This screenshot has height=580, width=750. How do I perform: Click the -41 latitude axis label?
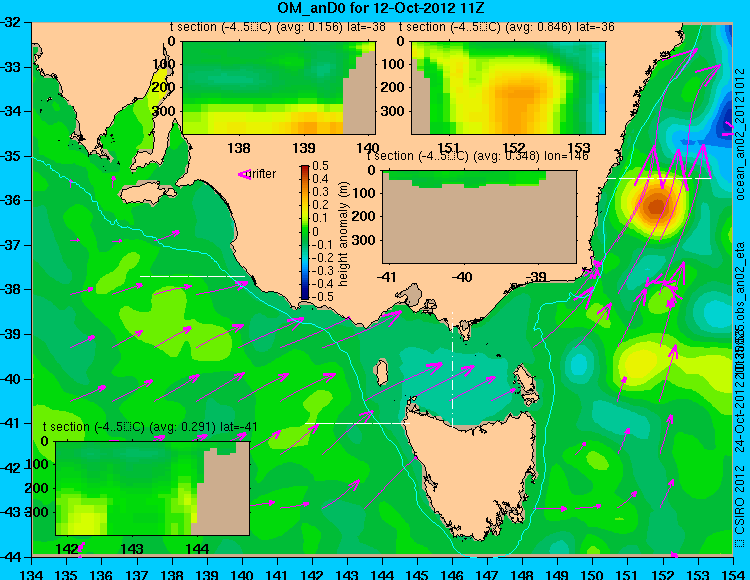tap(12, 423)
